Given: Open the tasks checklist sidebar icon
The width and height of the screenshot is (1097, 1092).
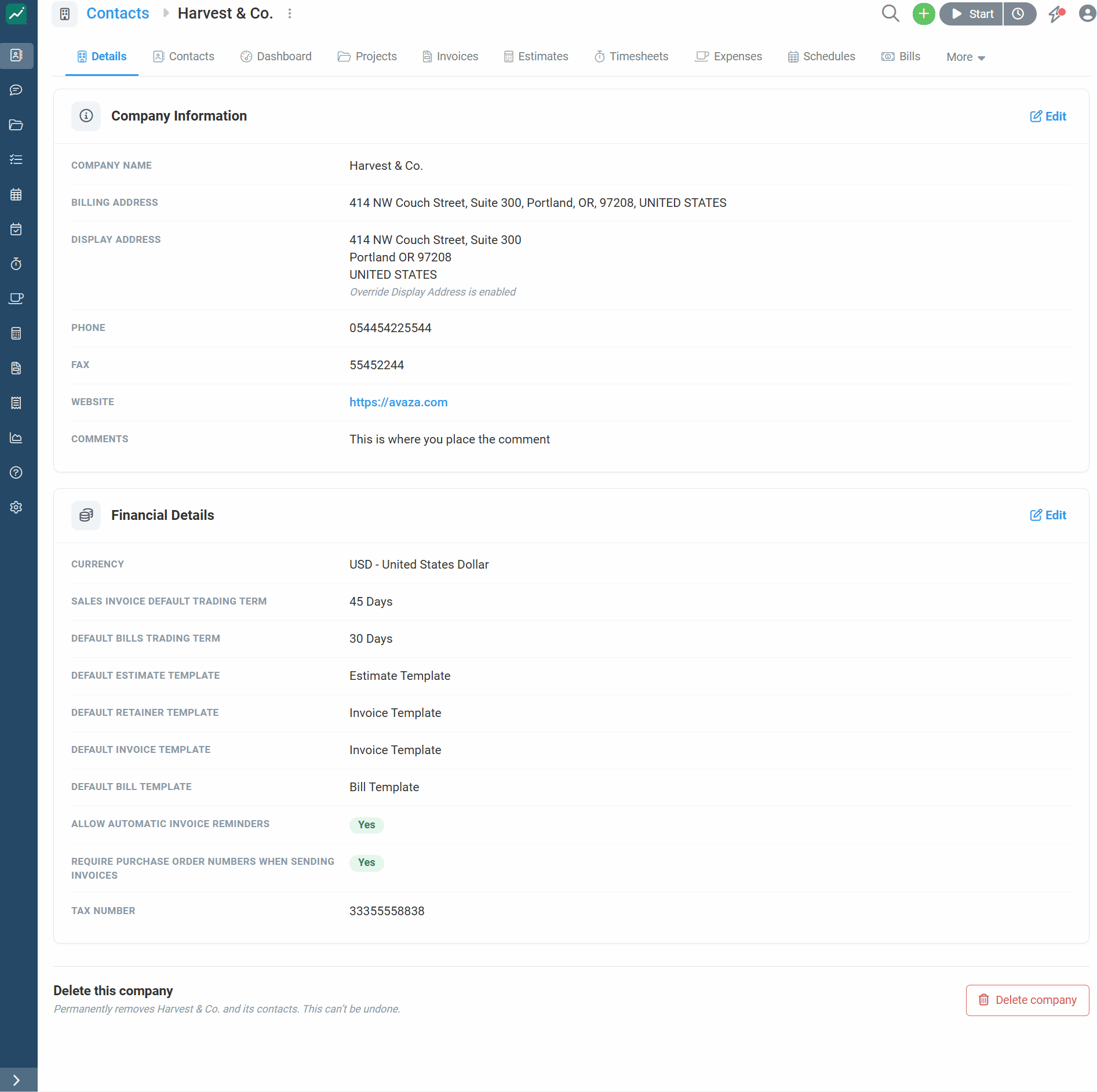Looking at the screenshot, I should [16, 160].
